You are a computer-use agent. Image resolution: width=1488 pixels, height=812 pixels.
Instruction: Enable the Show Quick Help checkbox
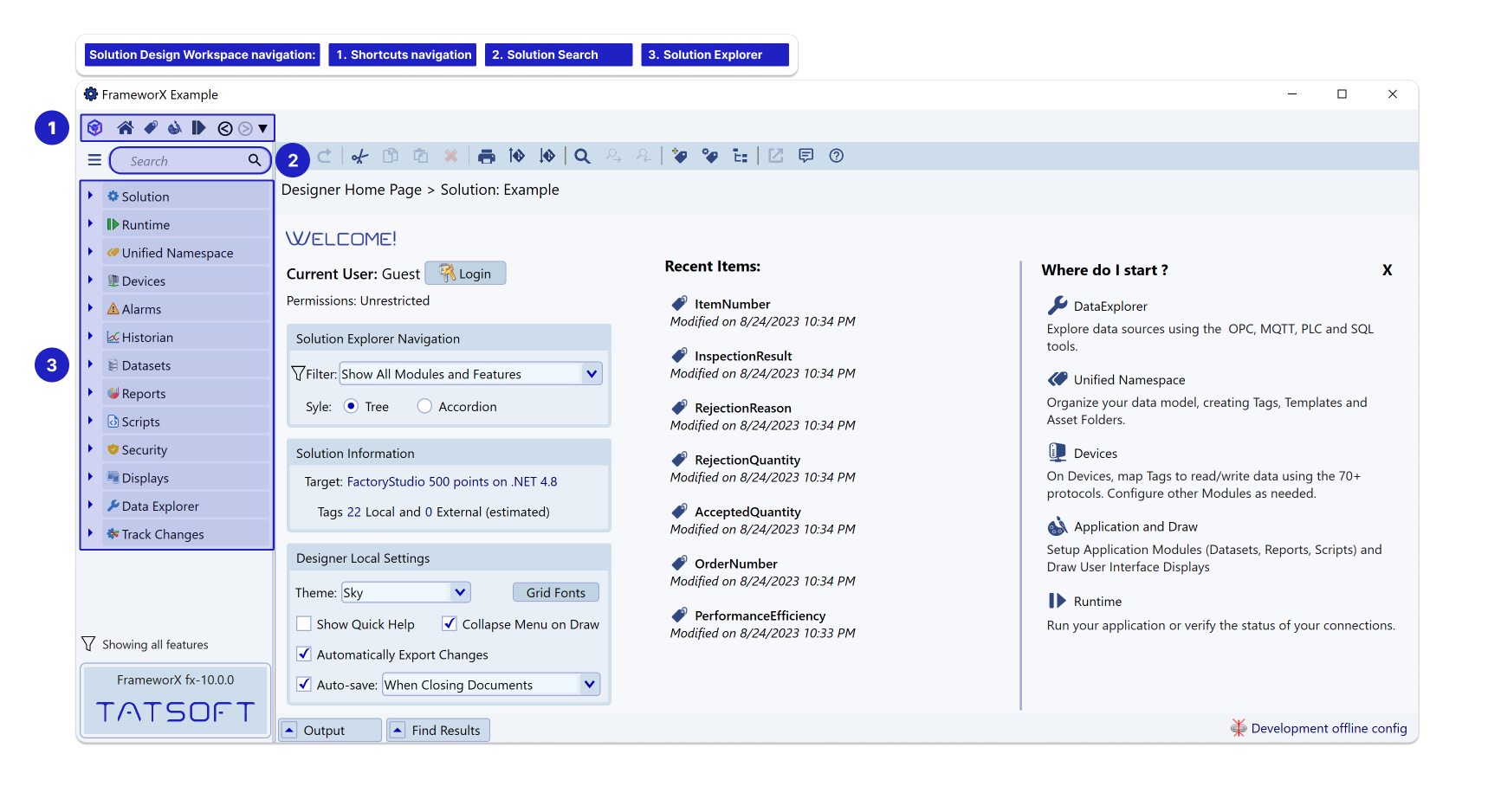pos(304,624)
